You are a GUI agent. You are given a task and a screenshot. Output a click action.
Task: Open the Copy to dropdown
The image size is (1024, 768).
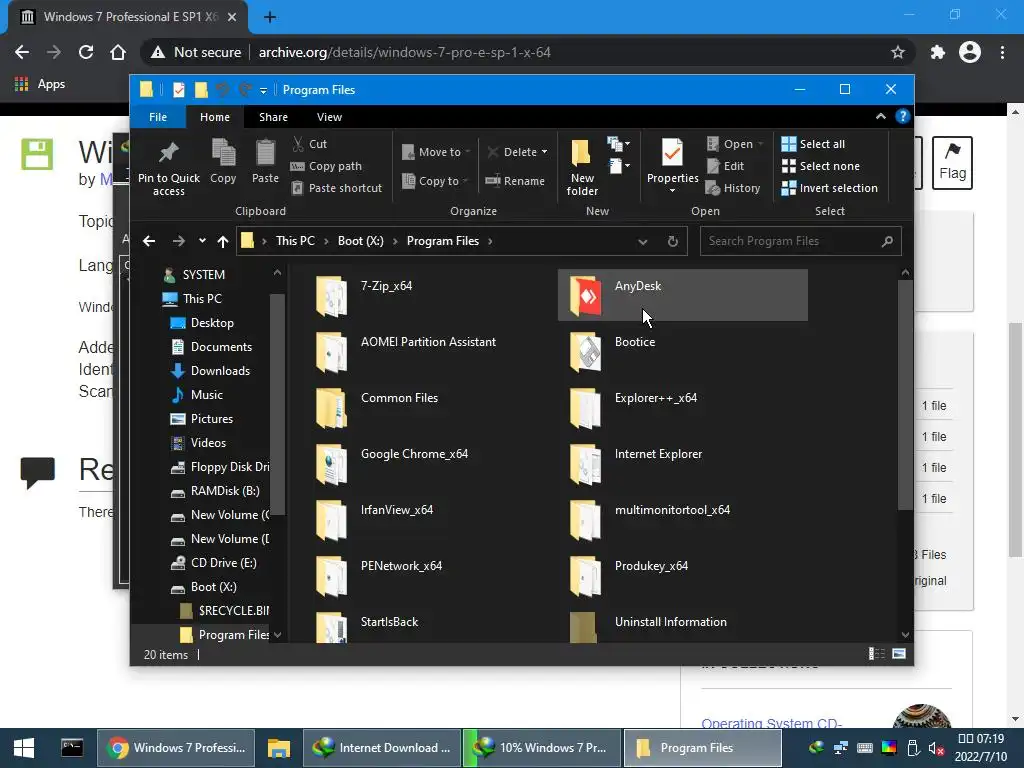[x=435, y=181]
